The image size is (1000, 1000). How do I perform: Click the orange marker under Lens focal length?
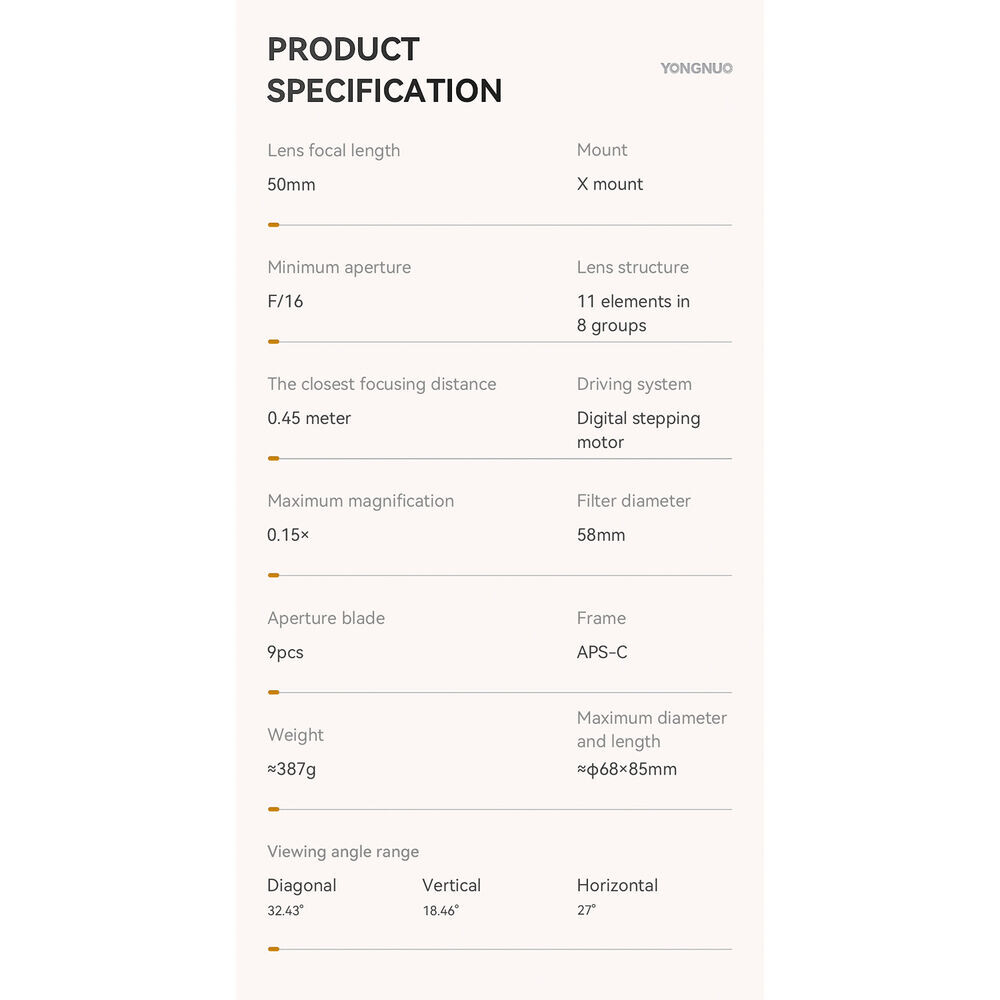[x=274, y=225]
